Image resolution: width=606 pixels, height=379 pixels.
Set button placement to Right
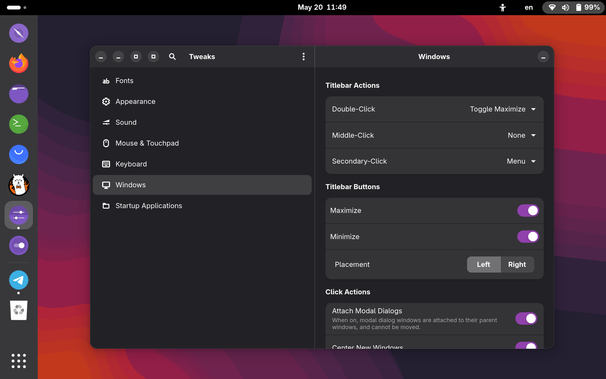pyautogui.click(x=517, y=265)
